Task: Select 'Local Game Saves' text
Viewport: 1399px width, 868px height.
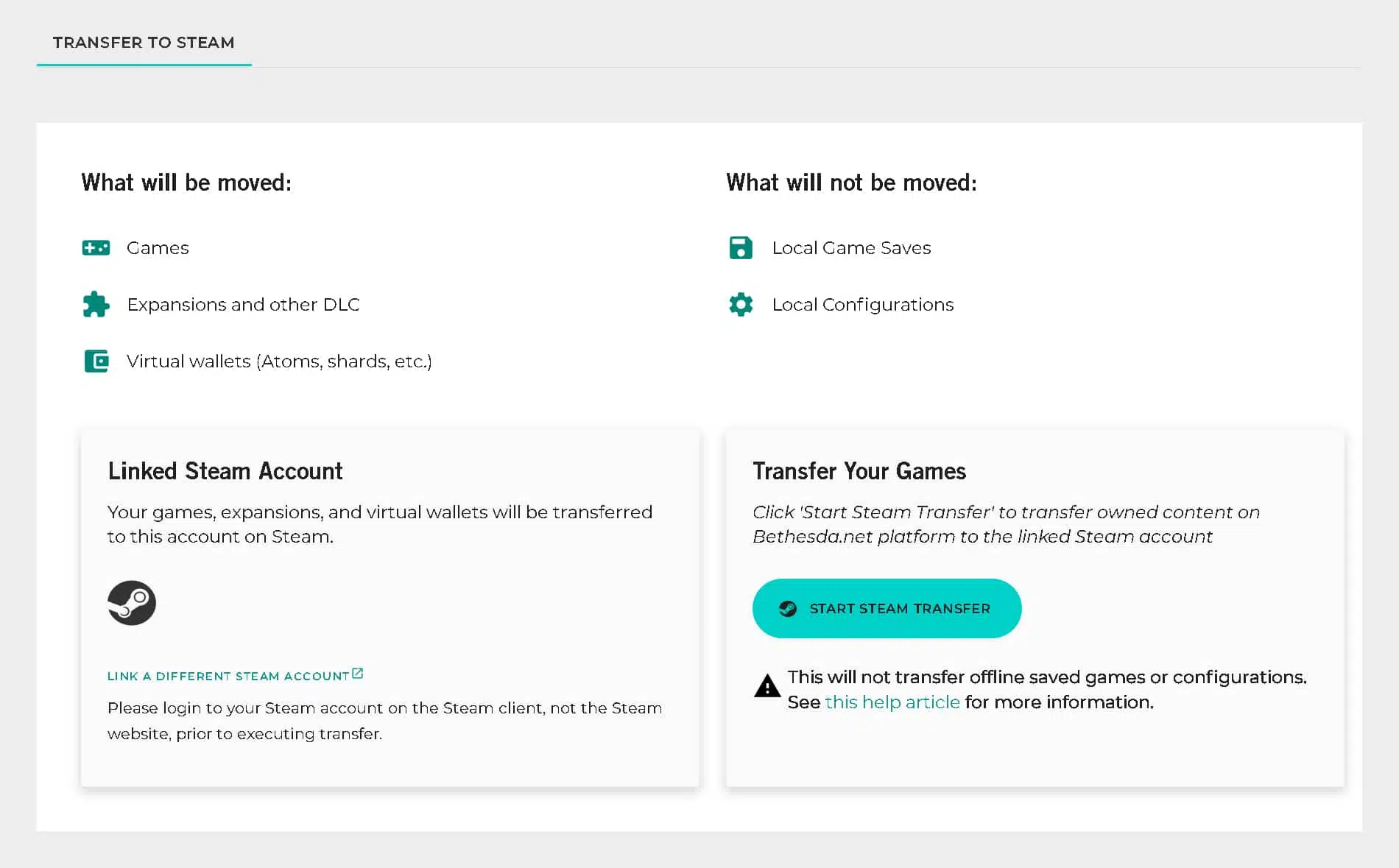Action: (851, 248)
